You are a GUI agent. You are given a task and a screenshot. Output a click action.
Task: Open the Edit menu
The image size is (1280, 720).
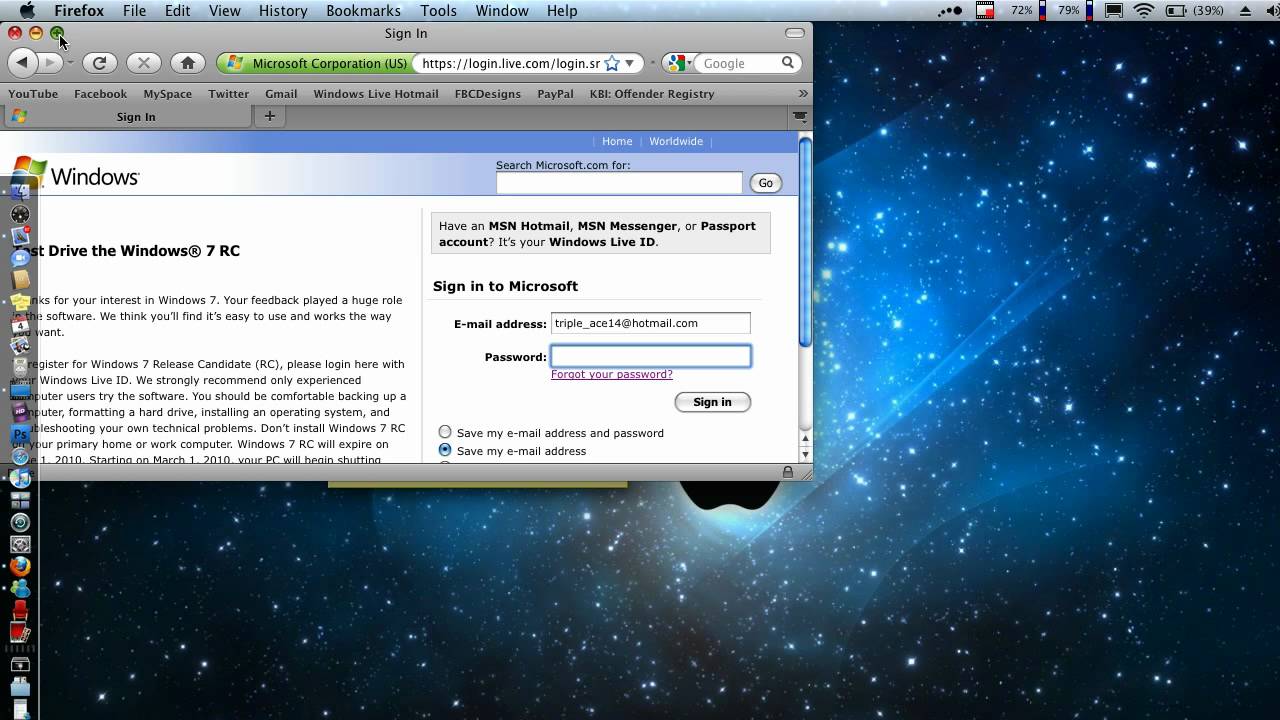point(178,11)
